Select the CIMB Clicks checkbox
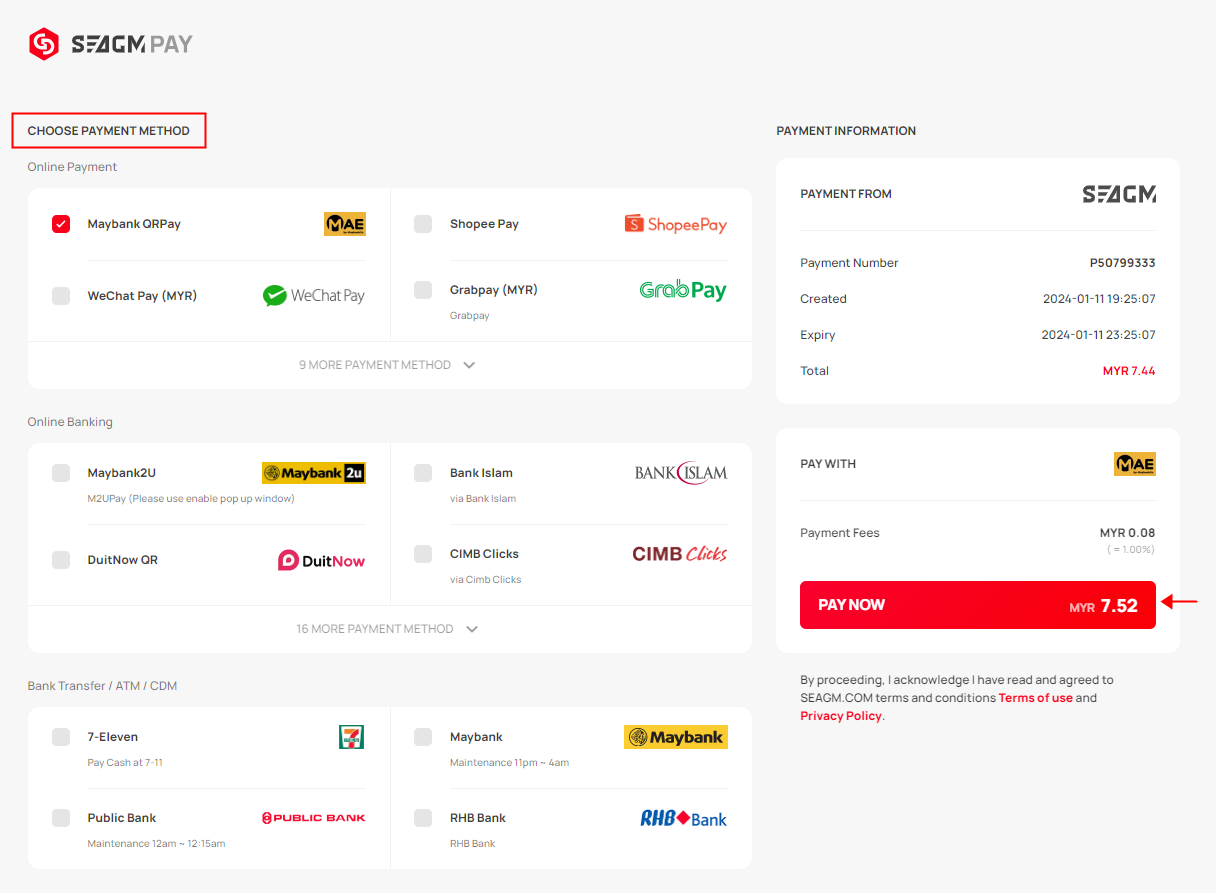This screenshot has height=893, width=1216. (423, 554)
